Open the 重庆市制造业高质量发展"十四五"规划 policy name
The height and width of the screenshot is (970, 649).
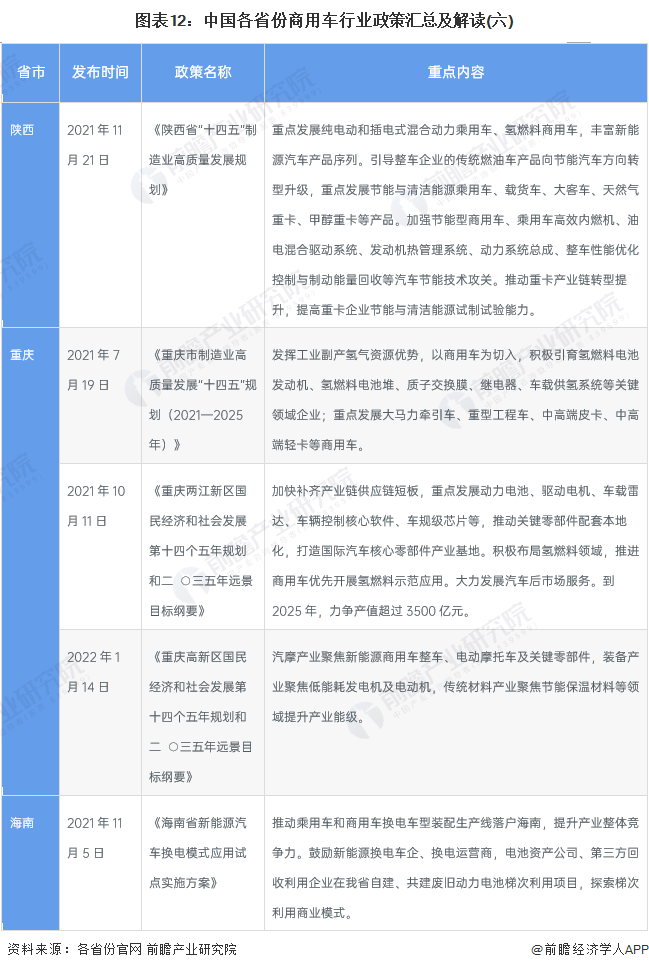[x=203, y=400]
